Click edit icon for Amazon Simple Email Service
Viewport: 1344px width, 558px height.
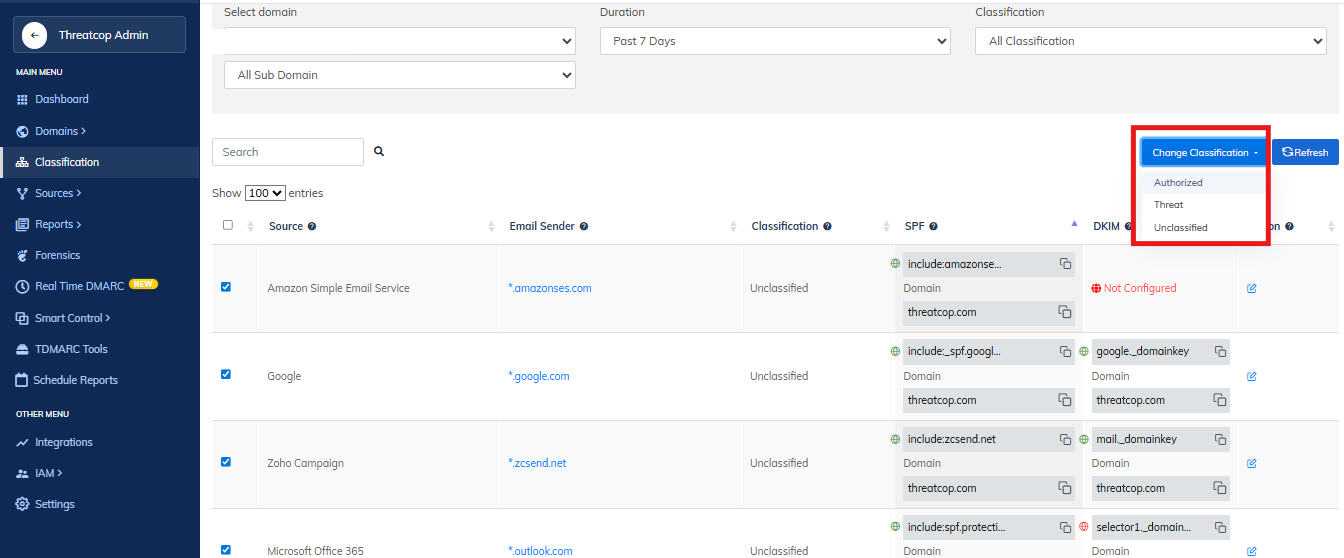pos(1252,289)
